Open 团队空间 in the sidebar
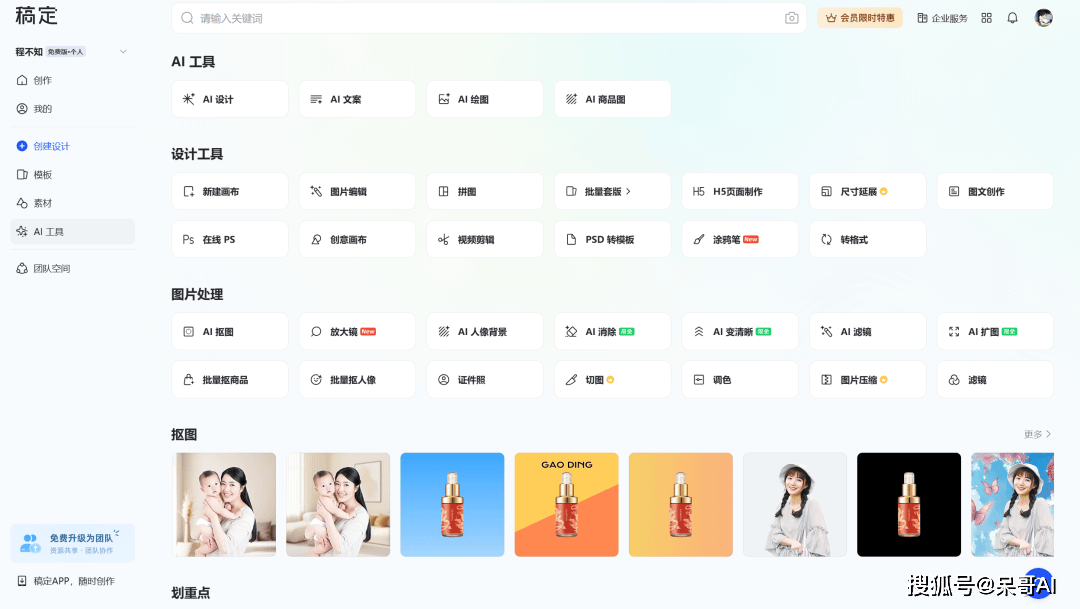1080x609 pixels. 51,269
